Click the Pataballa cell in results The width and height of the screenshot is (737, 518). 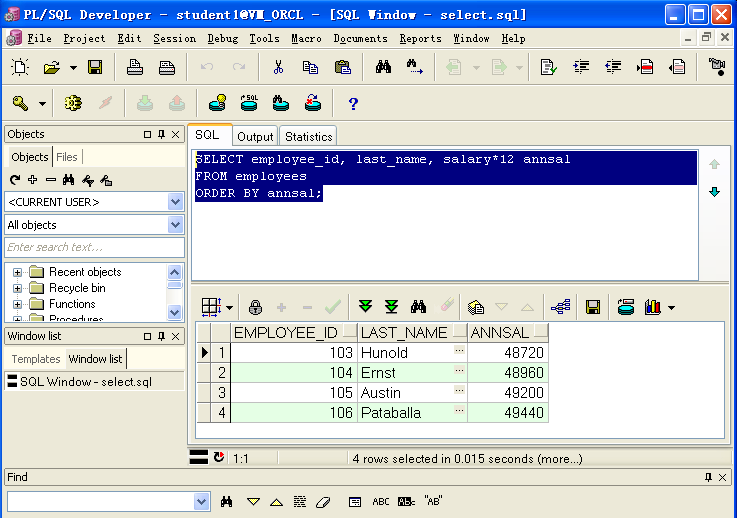(412, 413)
